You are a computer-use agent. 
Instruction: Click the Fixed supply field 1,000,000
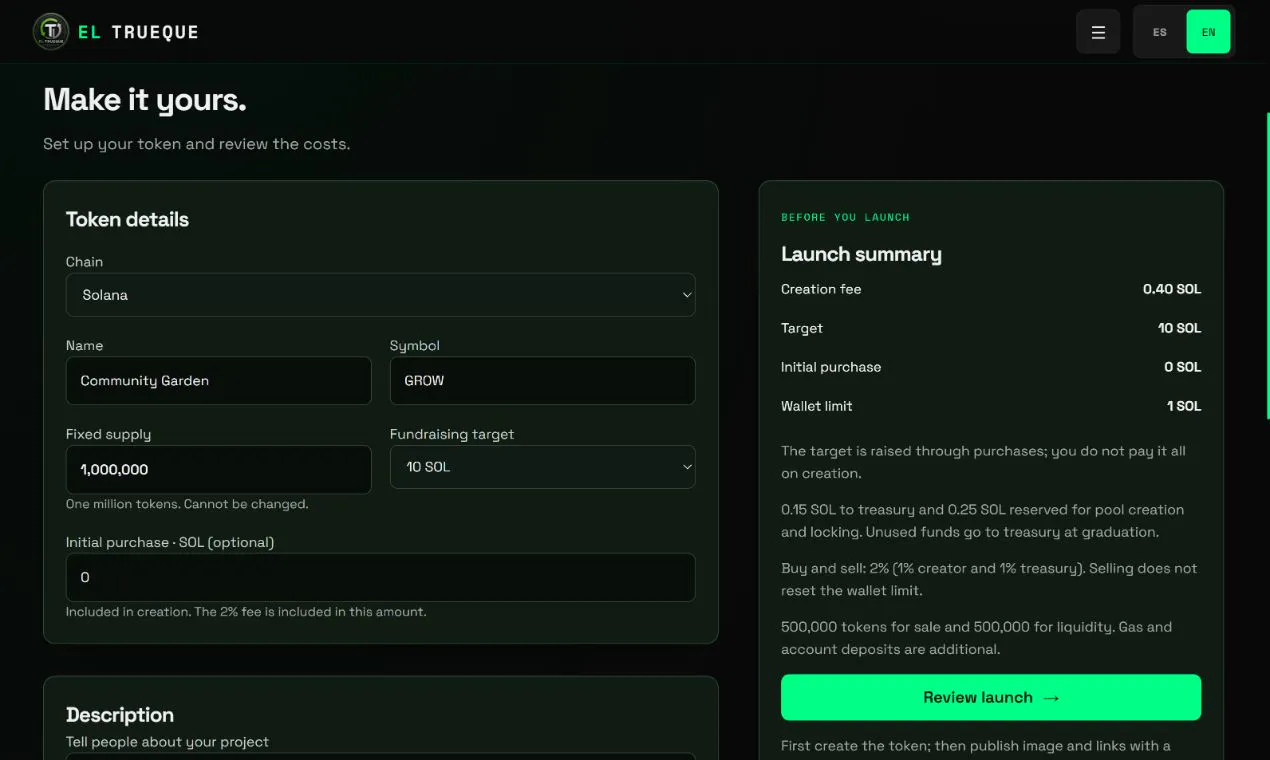(x=218, y=469)
